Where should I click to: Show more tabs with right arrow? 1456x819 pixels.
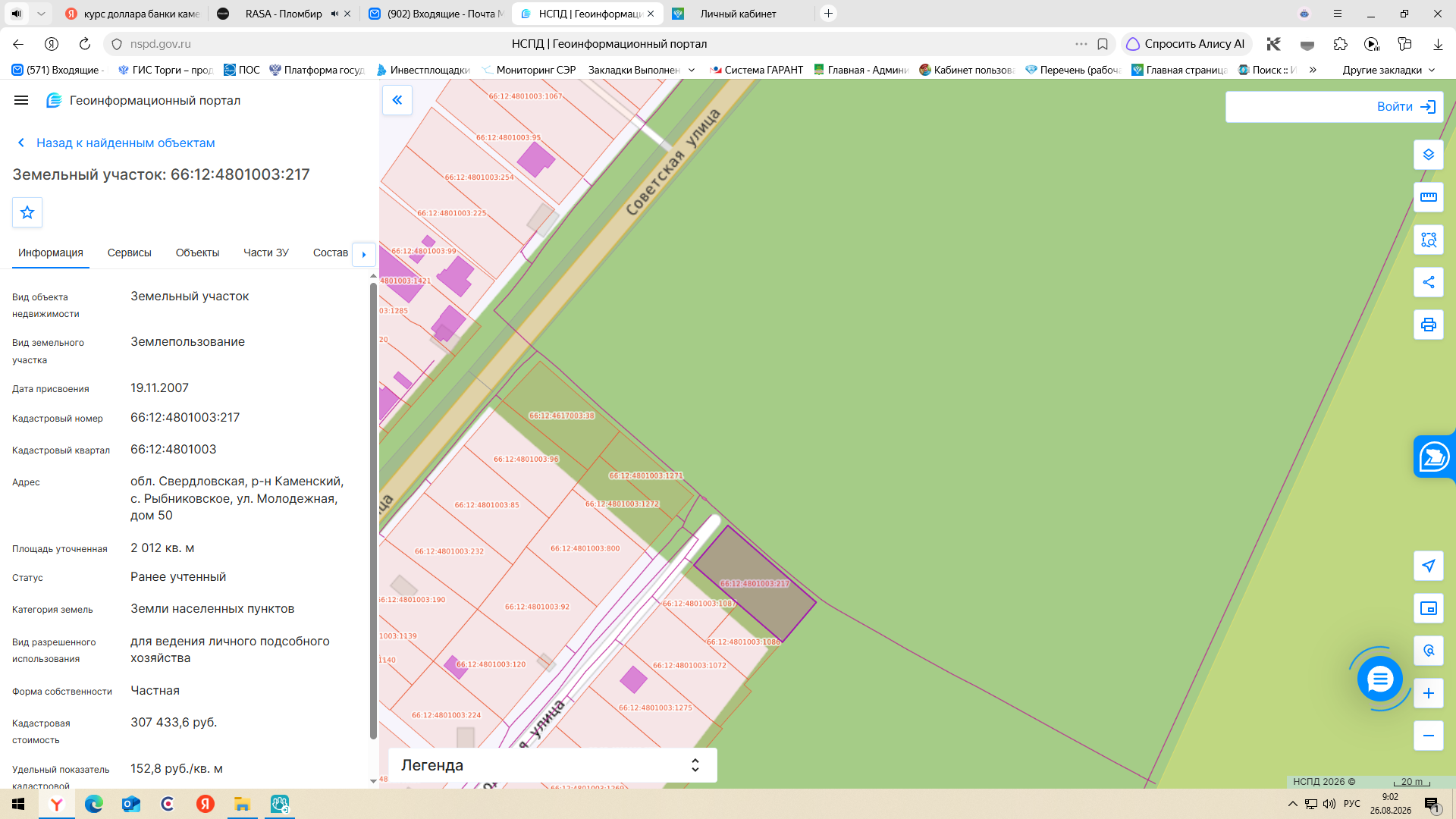click(x=364, y=254)
